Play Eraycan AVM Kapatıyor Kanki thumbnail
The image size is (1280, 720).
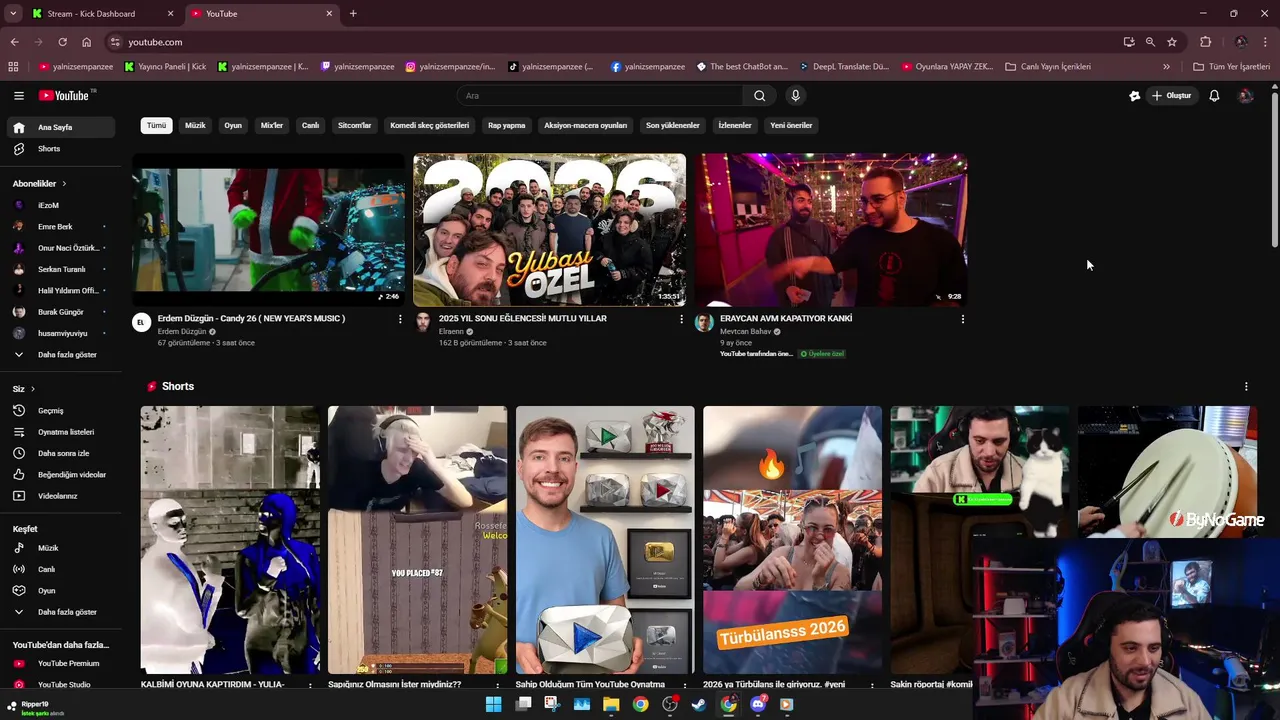coord(831,229)
